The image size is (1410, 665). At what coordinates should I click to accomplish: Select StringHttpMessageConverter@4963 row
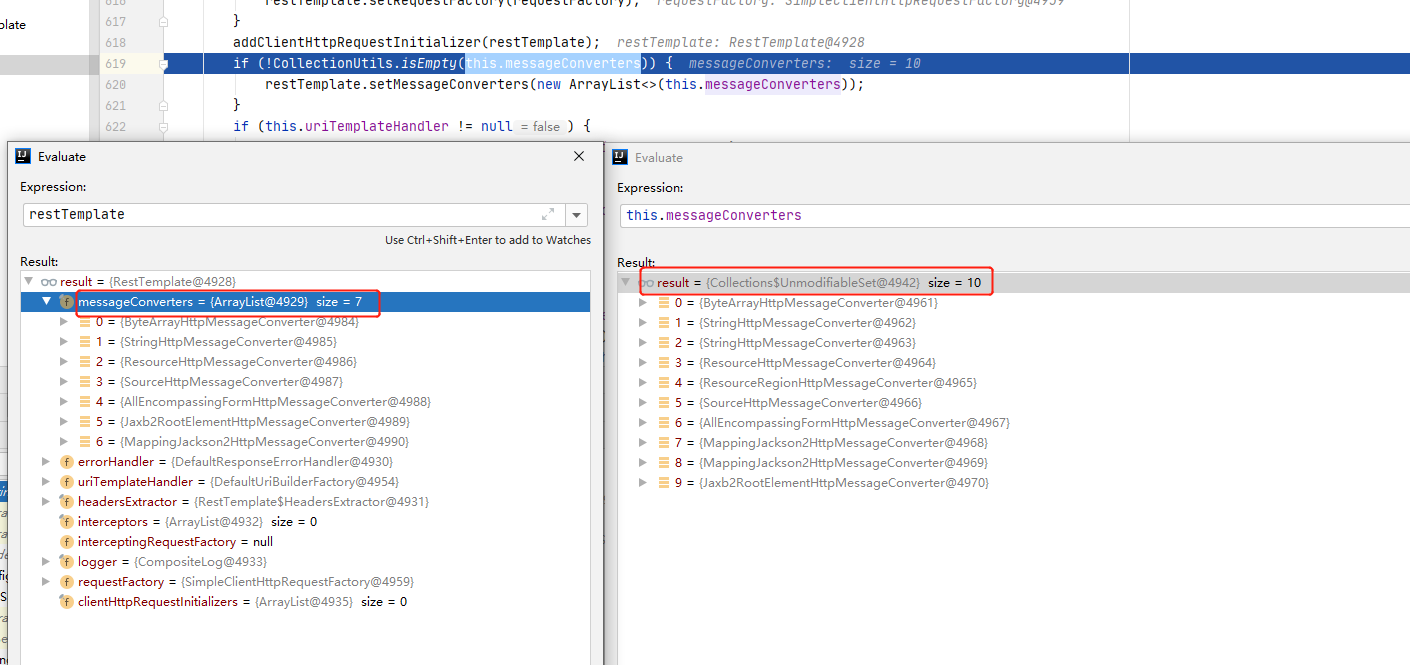pyautogui.click(x=1013, y=343)
